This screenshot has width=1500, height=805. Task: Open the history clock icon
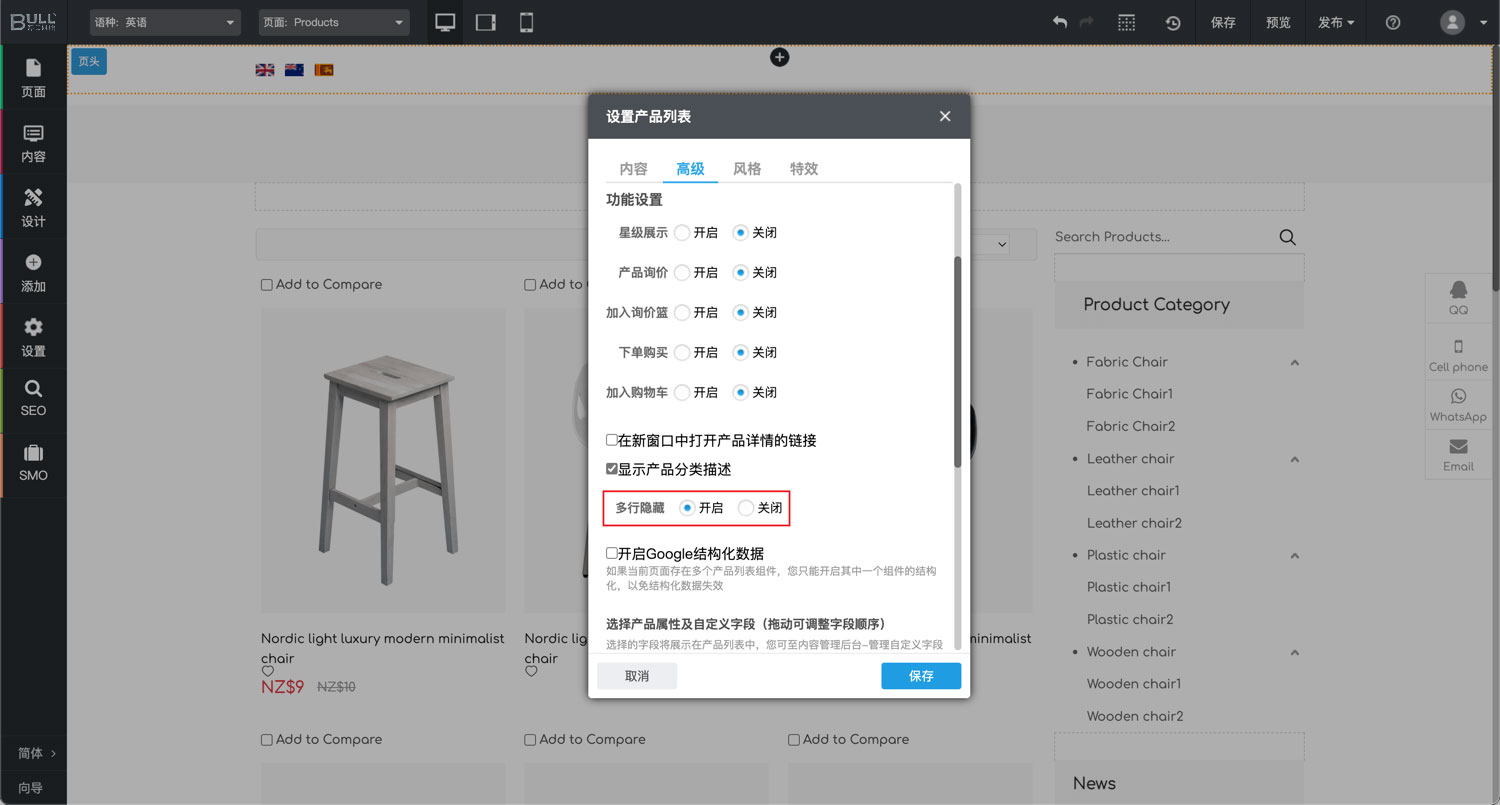coord(1173,22)
